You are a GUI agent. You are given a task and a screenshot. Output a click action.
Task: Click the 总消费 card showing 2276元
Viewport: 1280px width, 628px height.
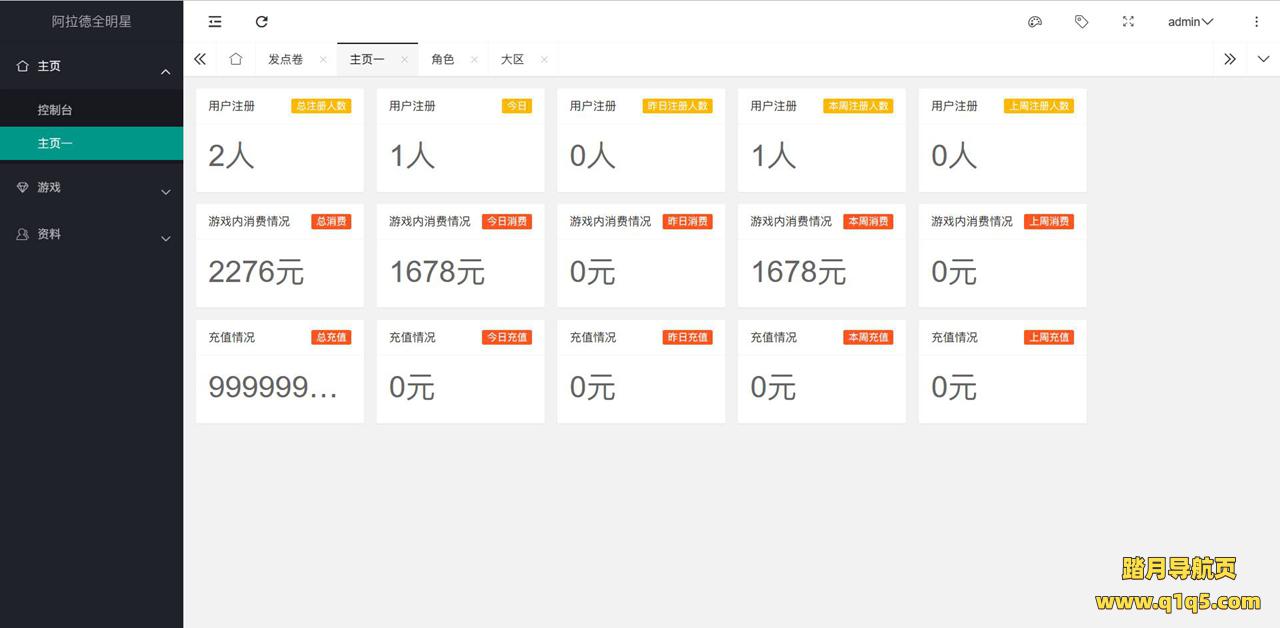(280, 256)
